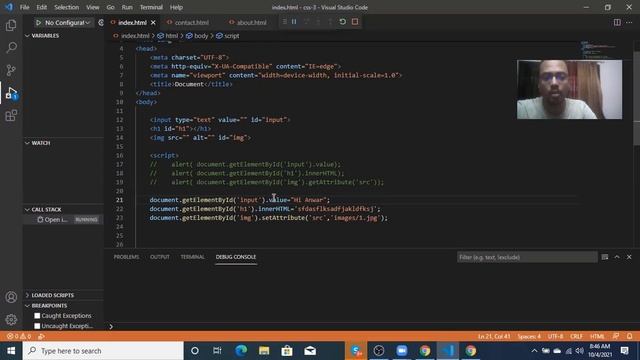The image size is (640, 360).
Task: Toggle Caught Exceptions breakpoint checkbox
Action: click(37, 316)
